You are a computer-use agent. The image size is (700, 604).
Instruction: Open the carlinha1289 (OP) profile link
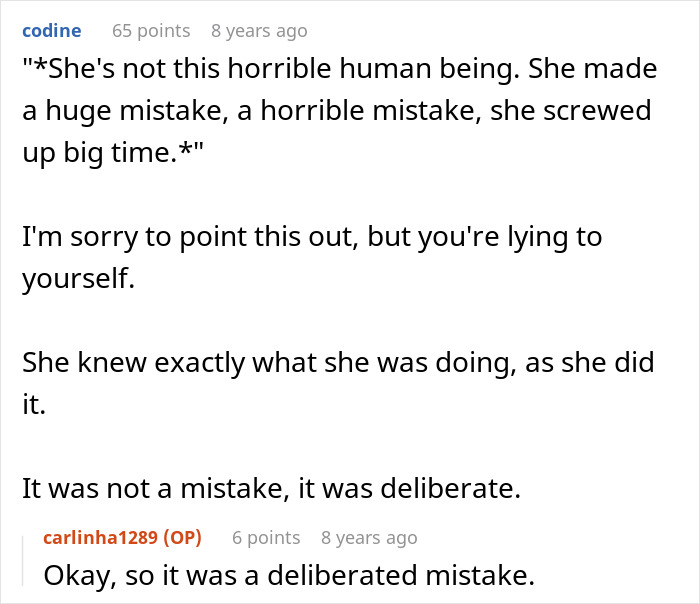coord(122,537)
